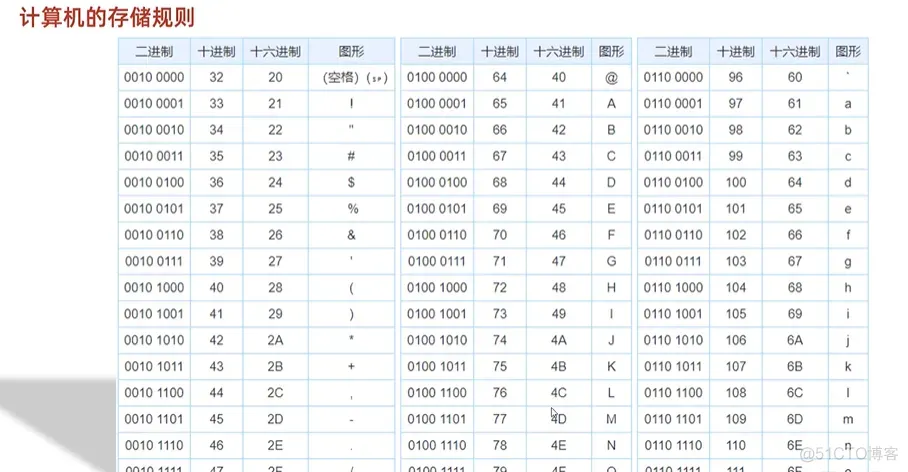This screenshot has width=908, height=472.
Task: Click binary cell 0110 0101
Action: (x=673, y=209)
